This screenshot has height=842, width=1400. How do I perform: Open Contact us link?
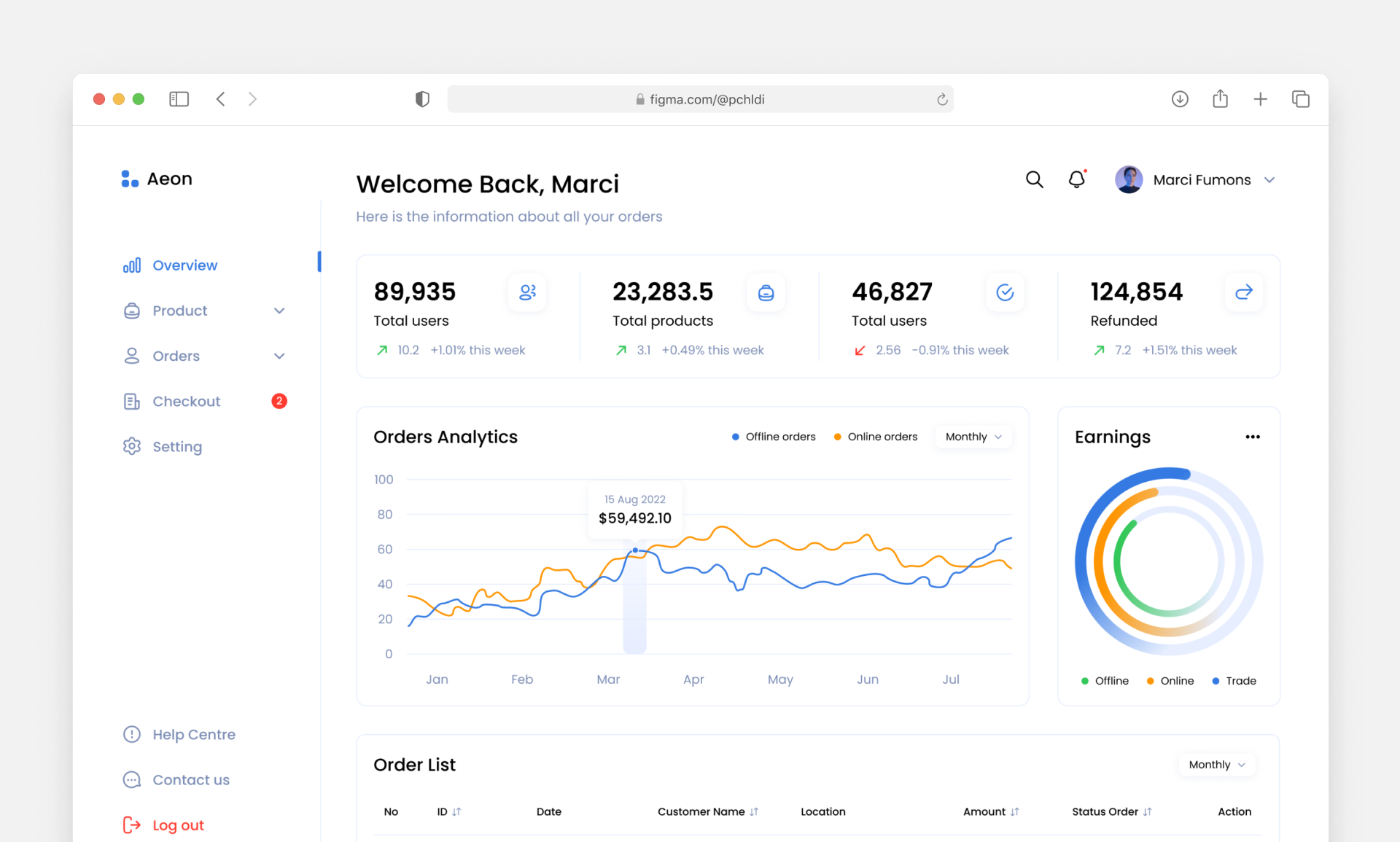190,779
